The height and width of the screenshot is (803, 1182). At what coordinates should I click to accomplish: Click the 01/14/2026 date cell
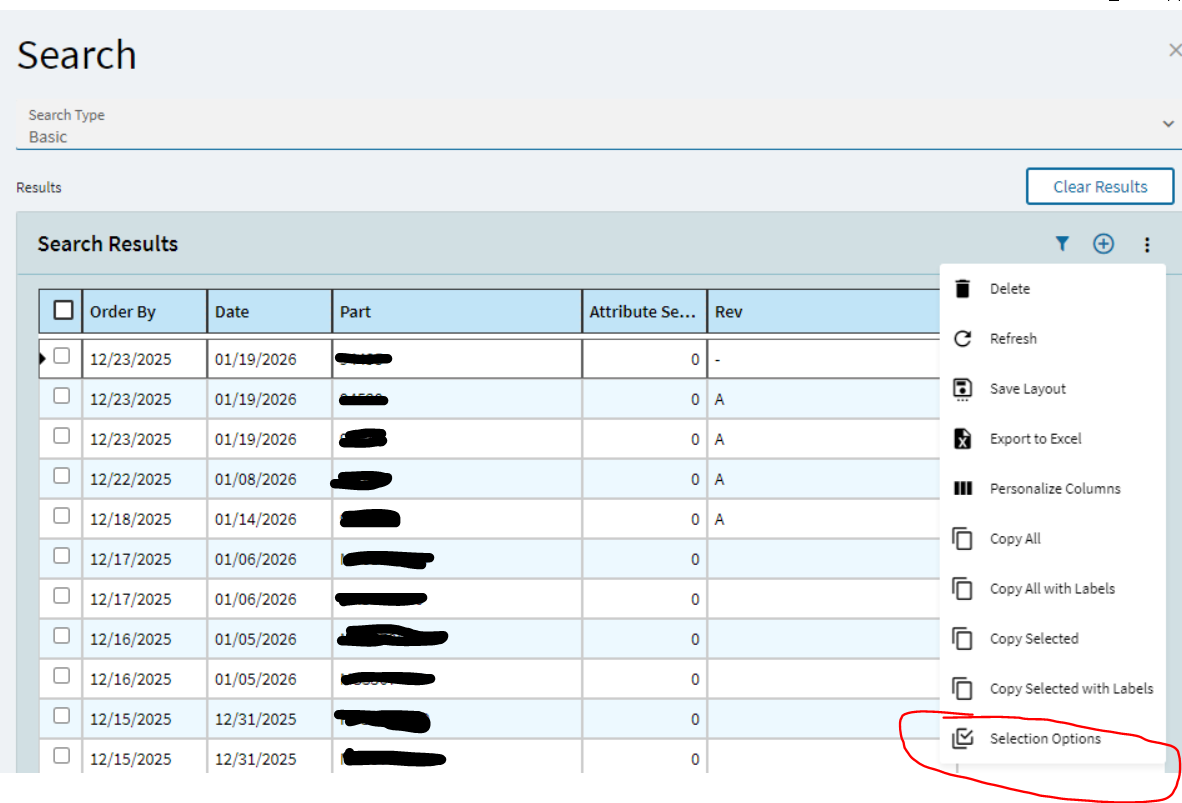(270, 519)
